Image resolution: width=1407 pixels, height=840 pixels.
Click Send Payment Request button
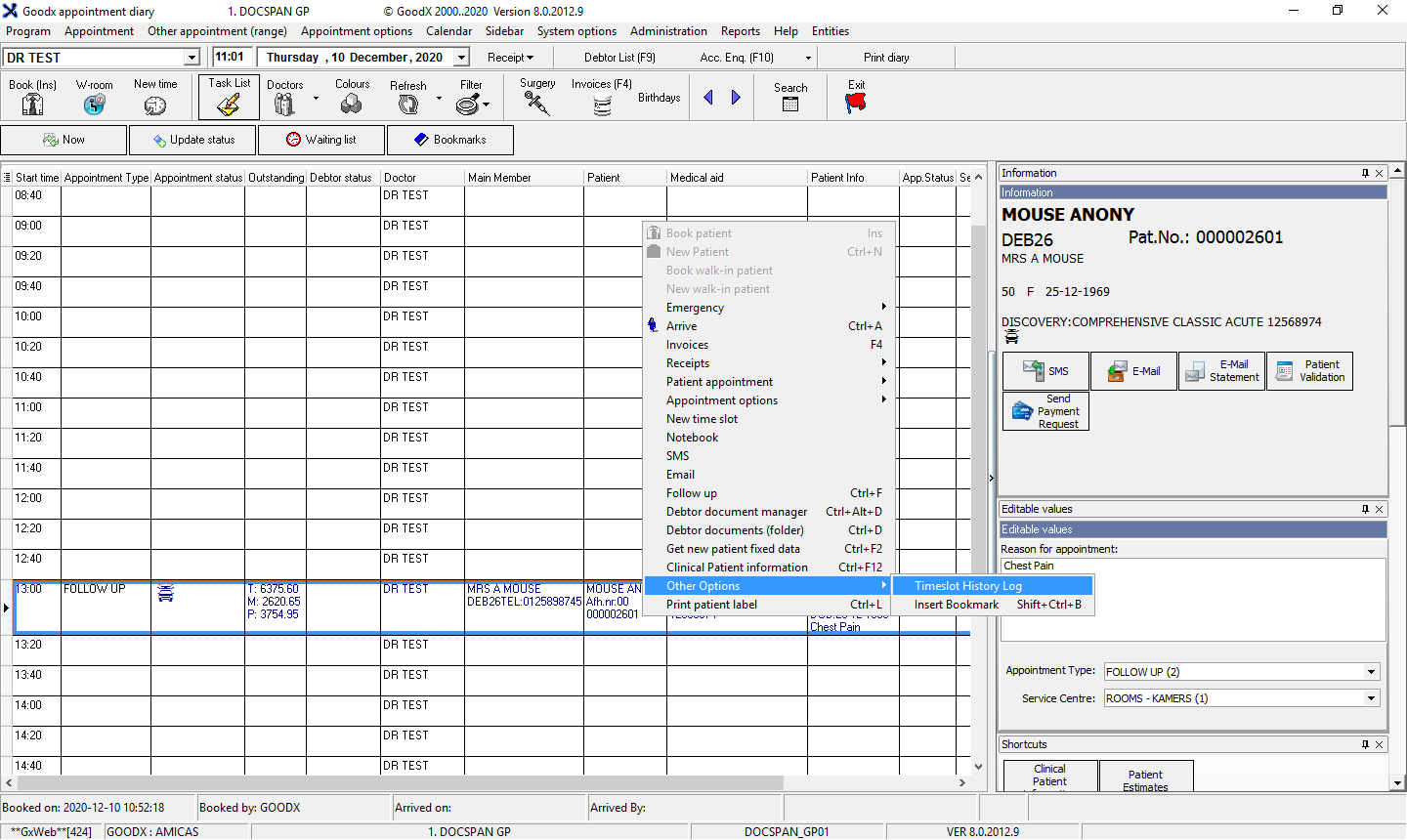(1045, 411)
